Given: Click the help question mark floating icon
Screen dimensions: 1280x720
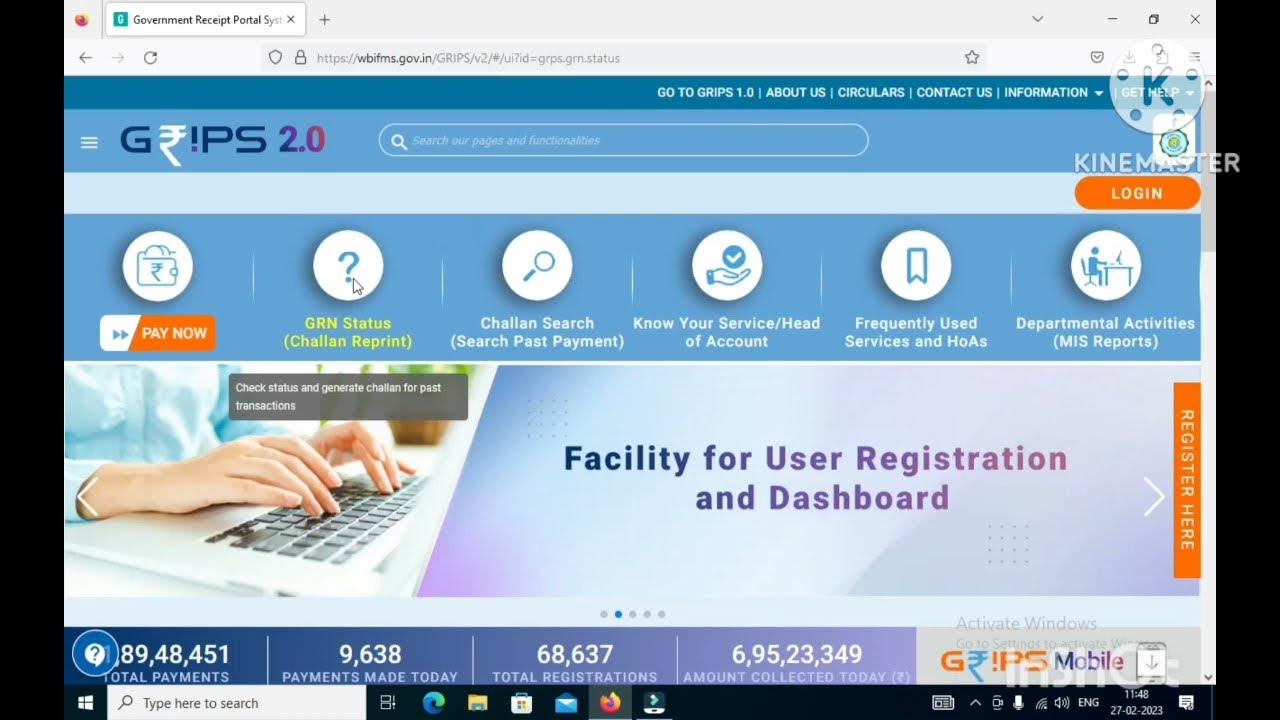Looking at the screenshot, I should coord(95,655).
